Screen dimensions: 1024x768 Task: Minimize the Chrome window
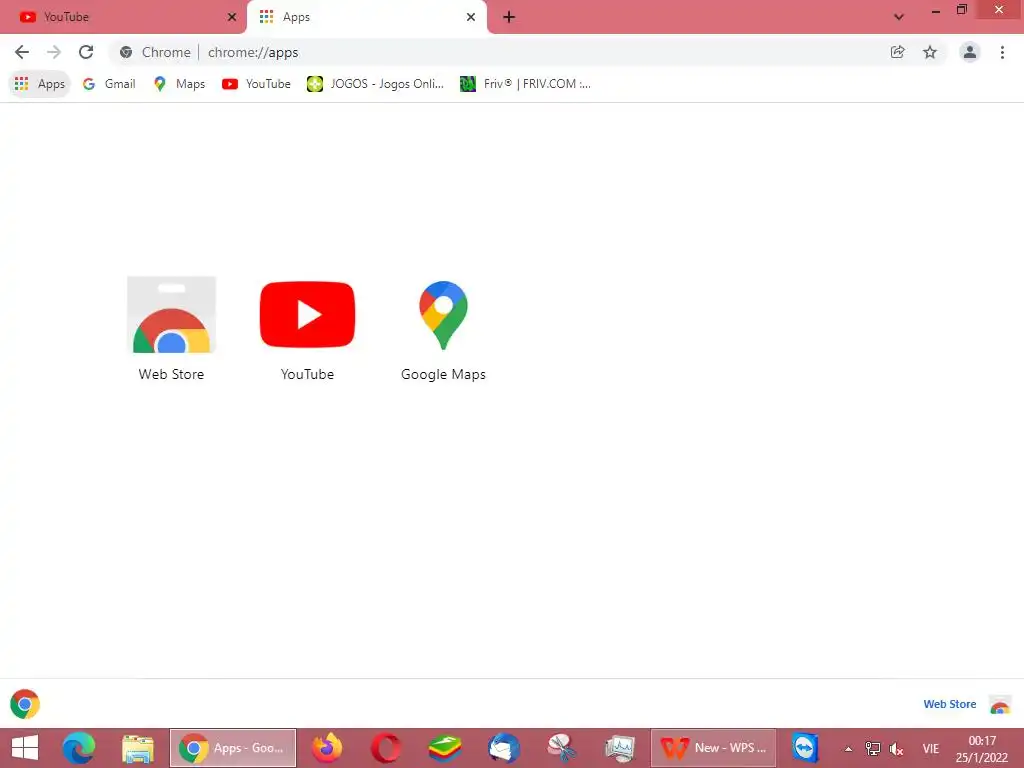pos(935,10)
